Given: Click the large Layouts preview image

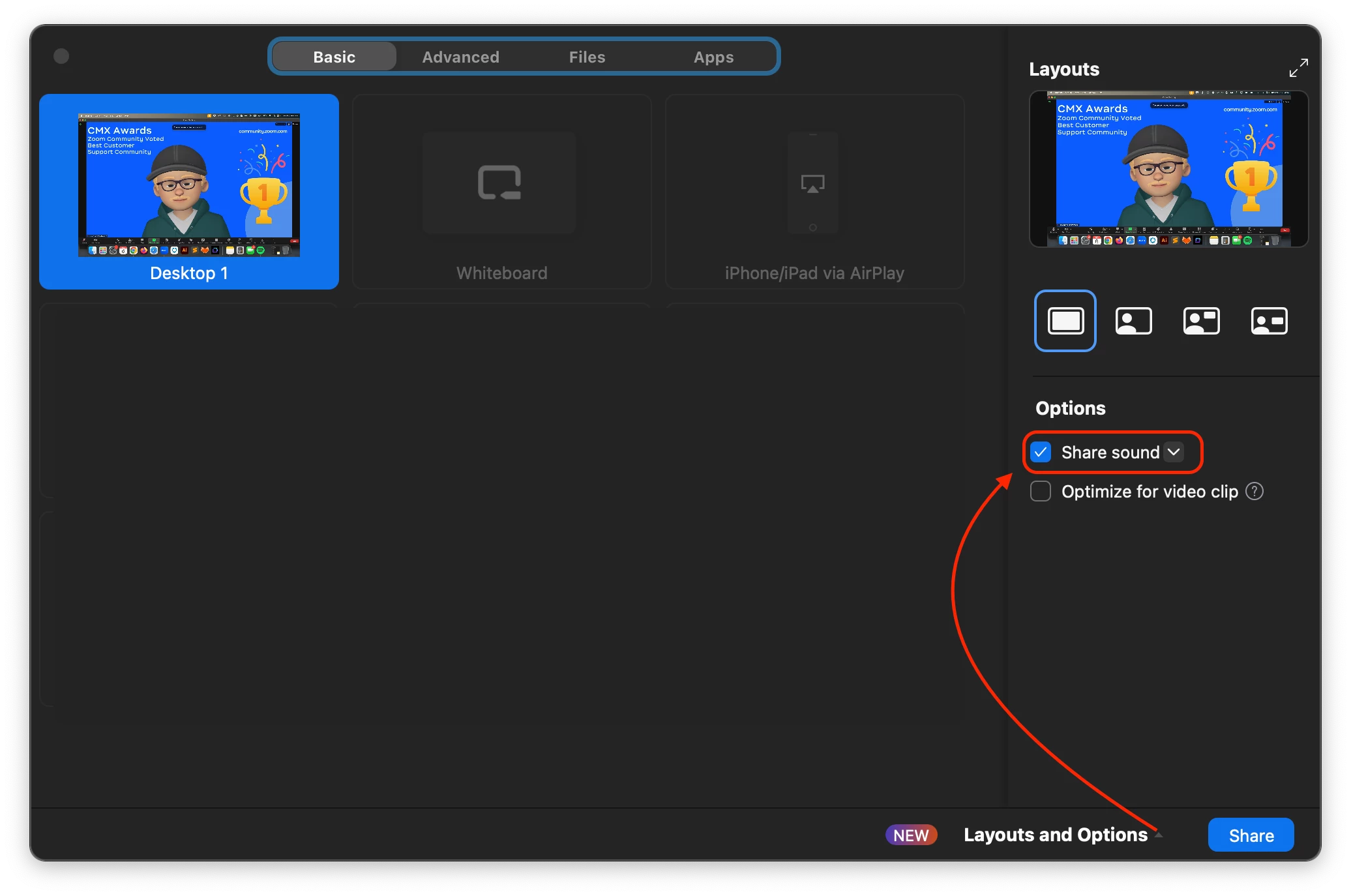Looking at the screenshot, I should click(1168, 168).
